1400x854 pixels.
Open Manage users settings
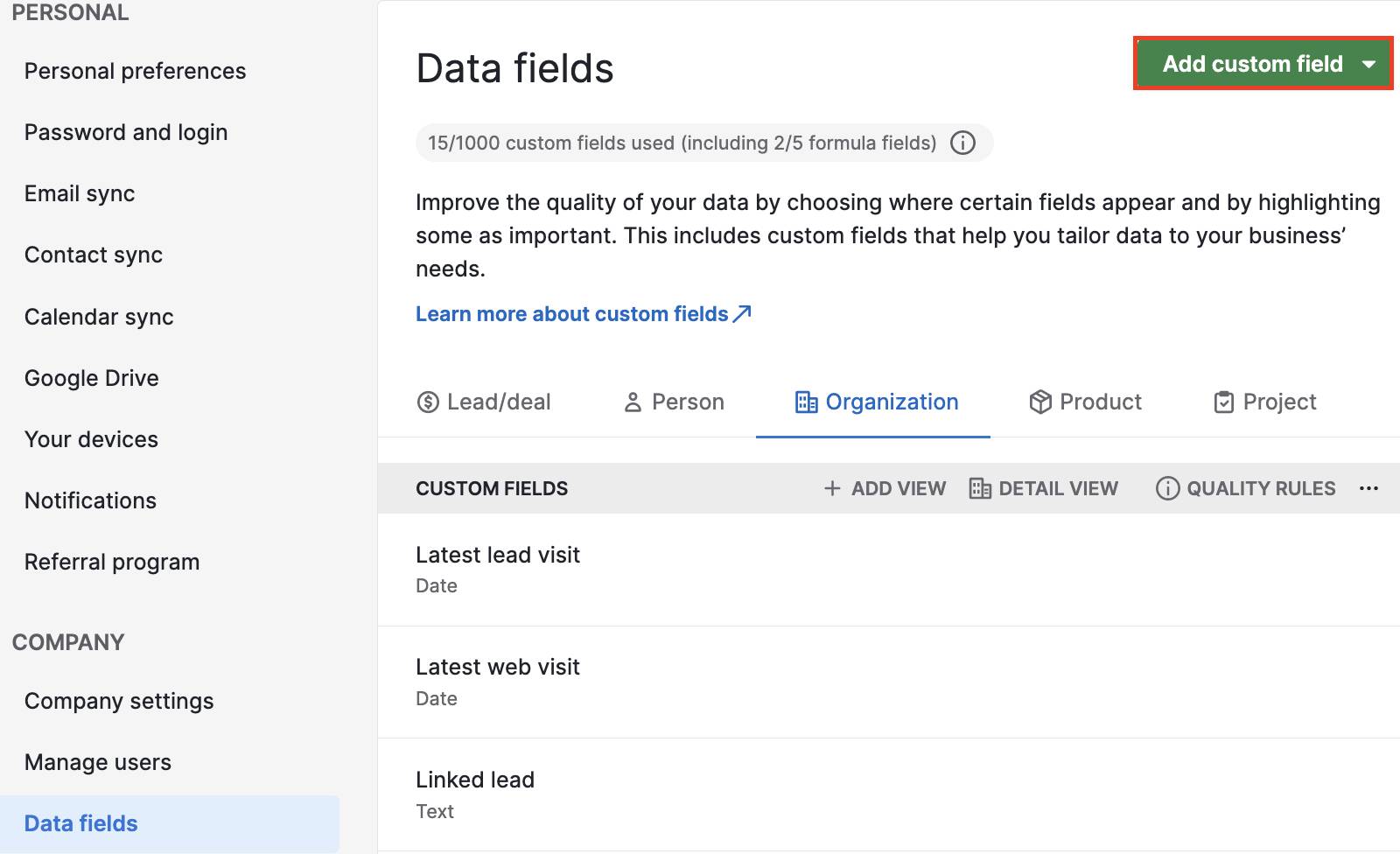pos(97,761)
